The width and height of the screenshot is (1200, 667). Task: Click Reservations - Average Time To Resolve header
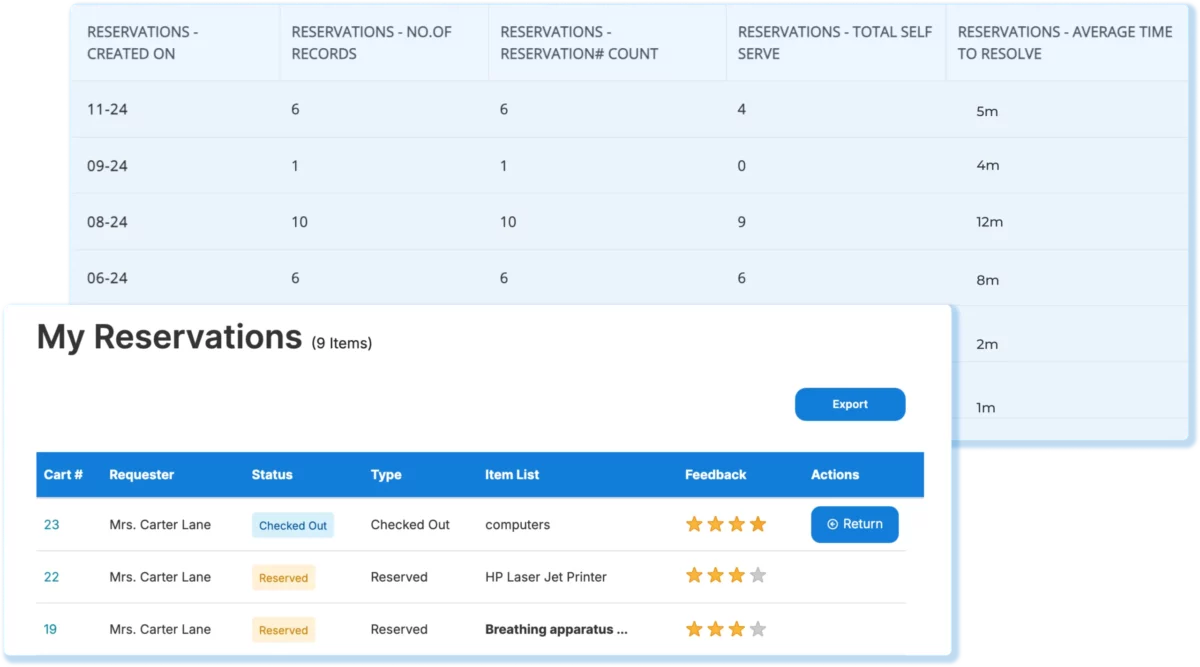tap(1064, 43)
